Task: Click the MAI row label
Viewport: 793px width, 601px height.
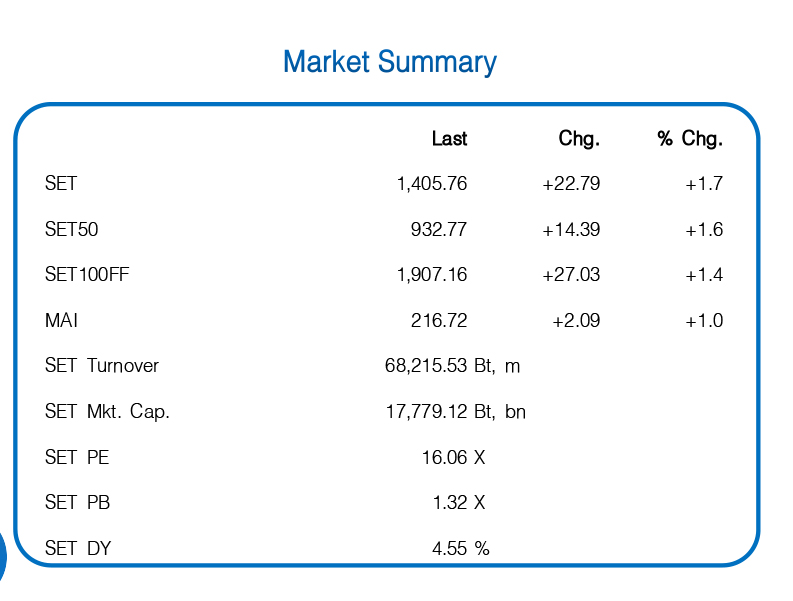Action: click(x=61, y=321)
